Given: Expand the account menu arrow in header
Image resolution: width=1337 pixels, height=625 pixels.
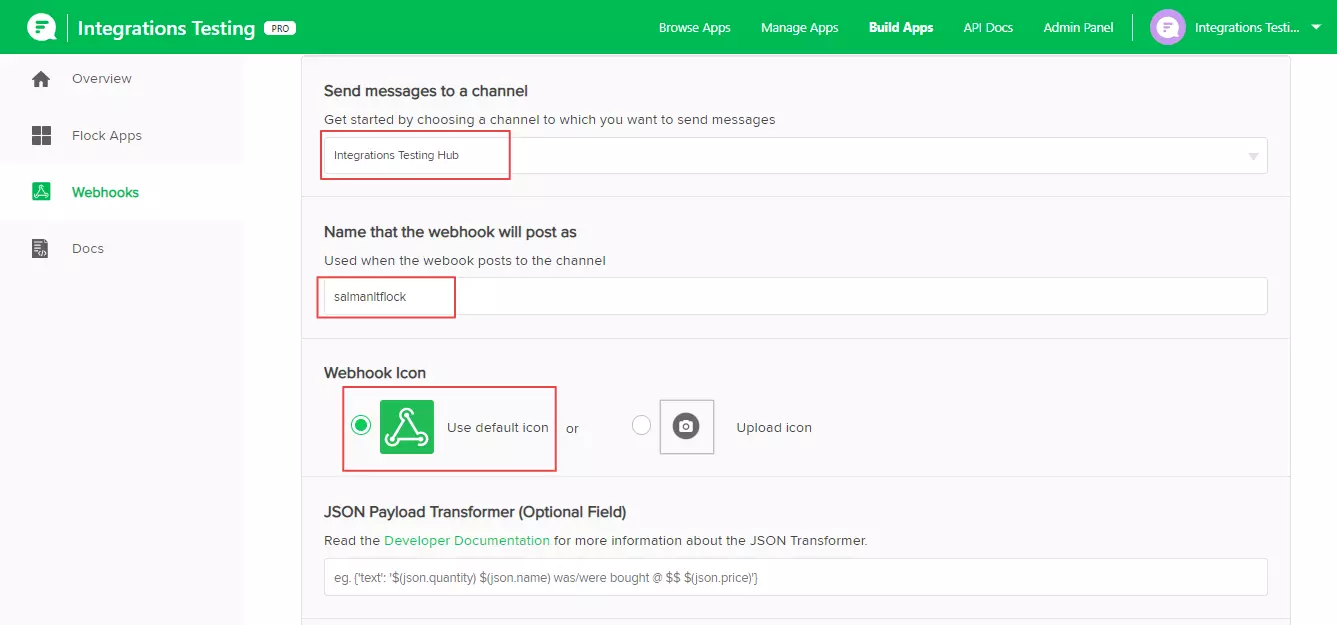Looking at the screenshot, I should coord(1316,27).
